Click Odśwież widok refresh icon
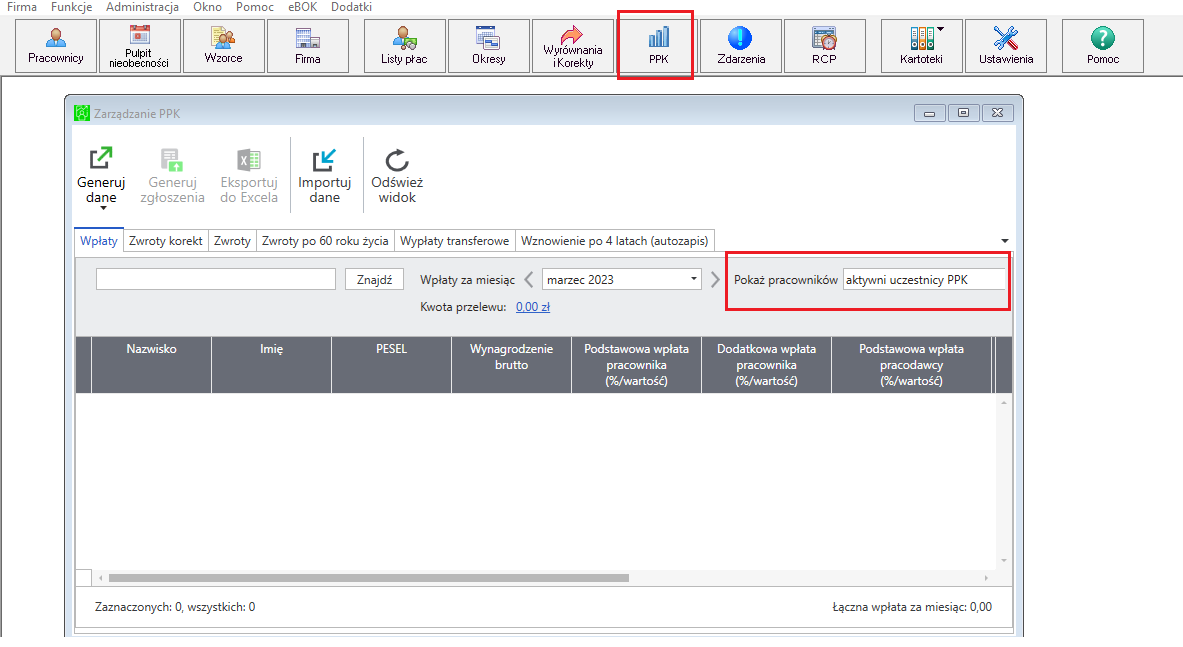 (x=397, y=175)
